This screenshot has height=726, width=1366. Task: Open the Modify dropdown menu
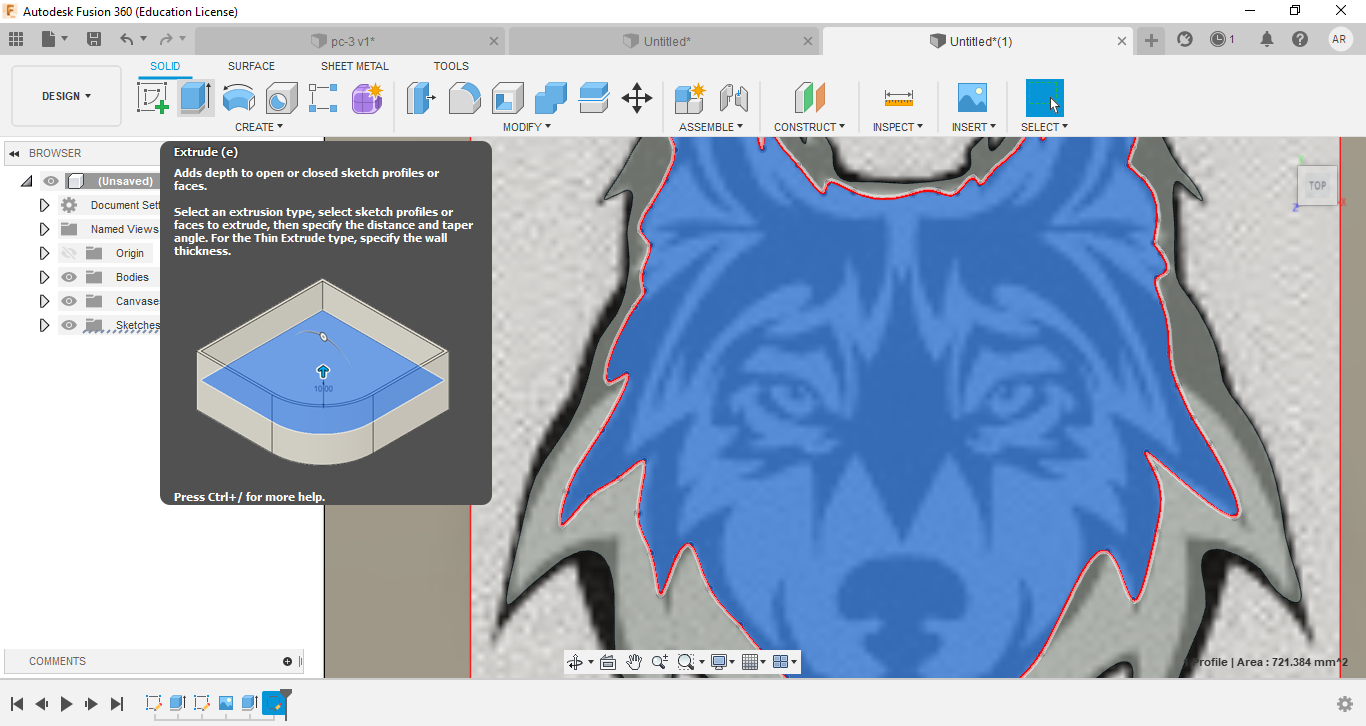526,127
